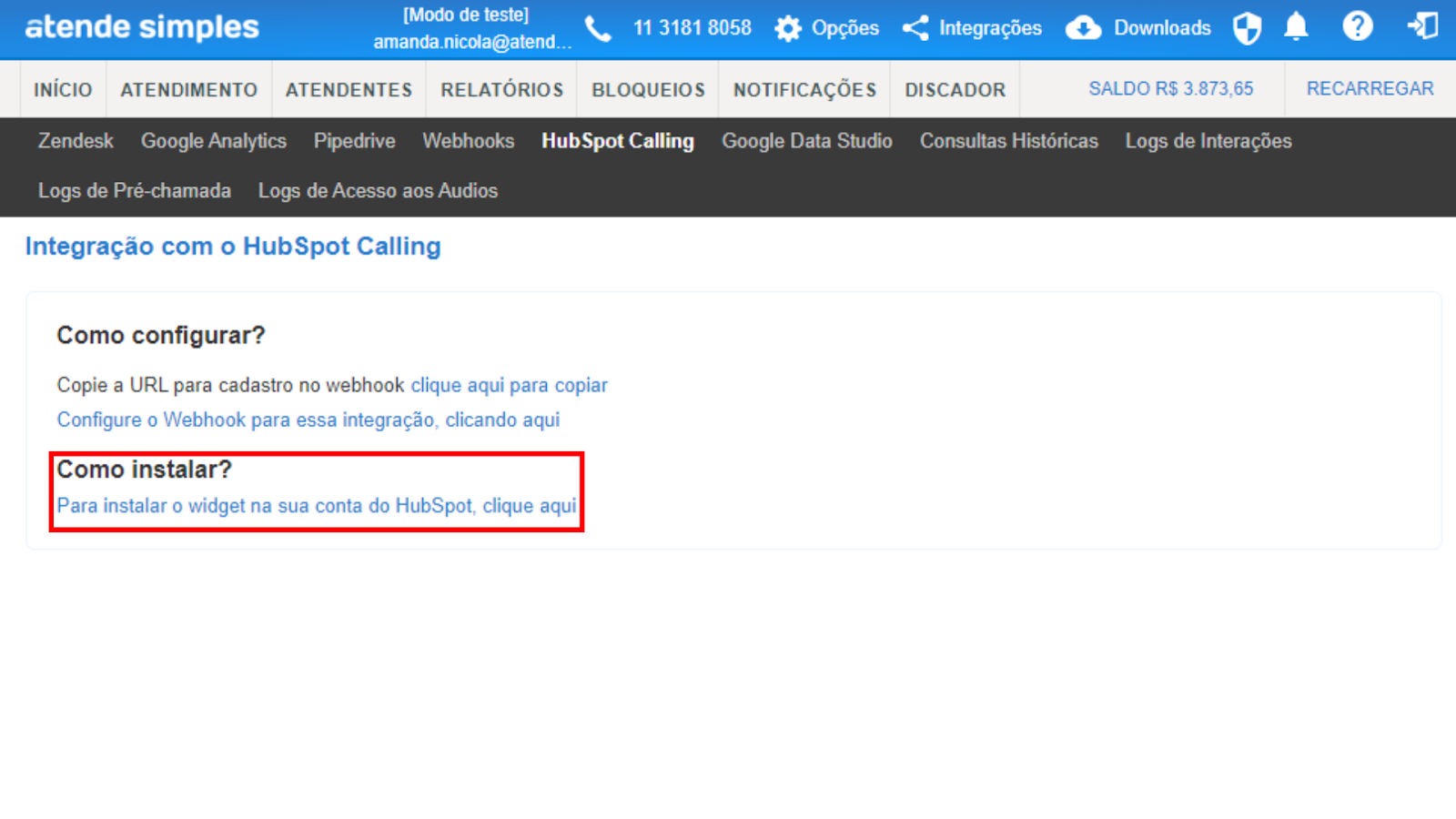Click the 'Como instalar?' heading

(145, 470)
